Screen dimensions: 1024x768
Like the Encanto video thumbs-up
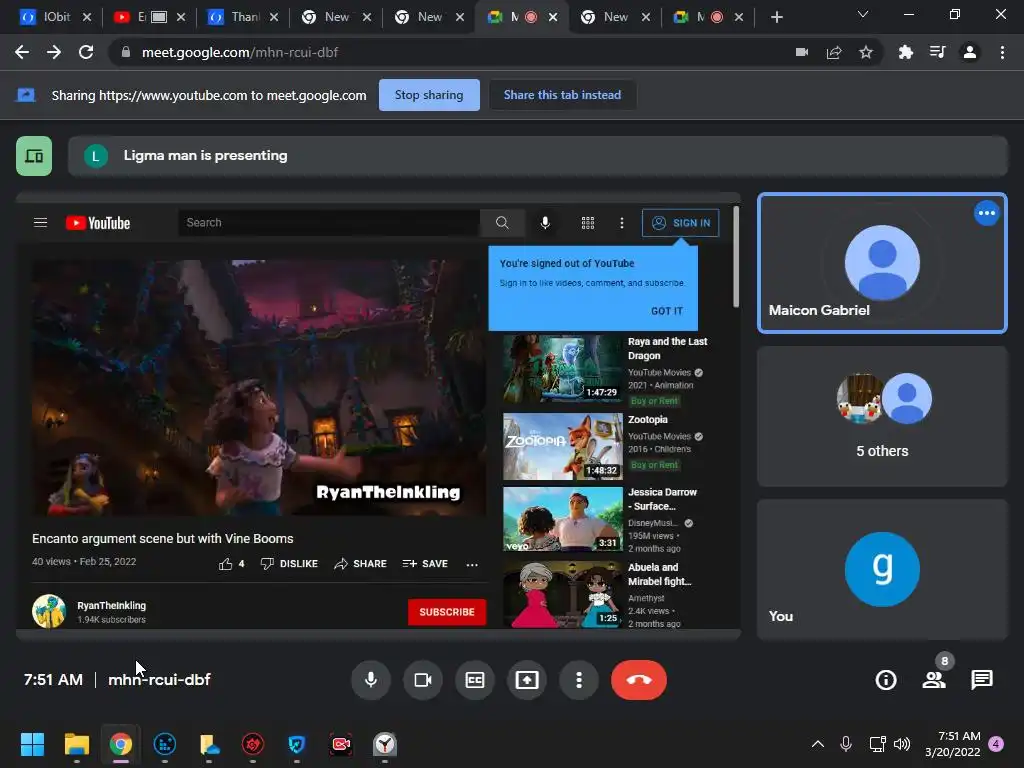tap(232, 564)
